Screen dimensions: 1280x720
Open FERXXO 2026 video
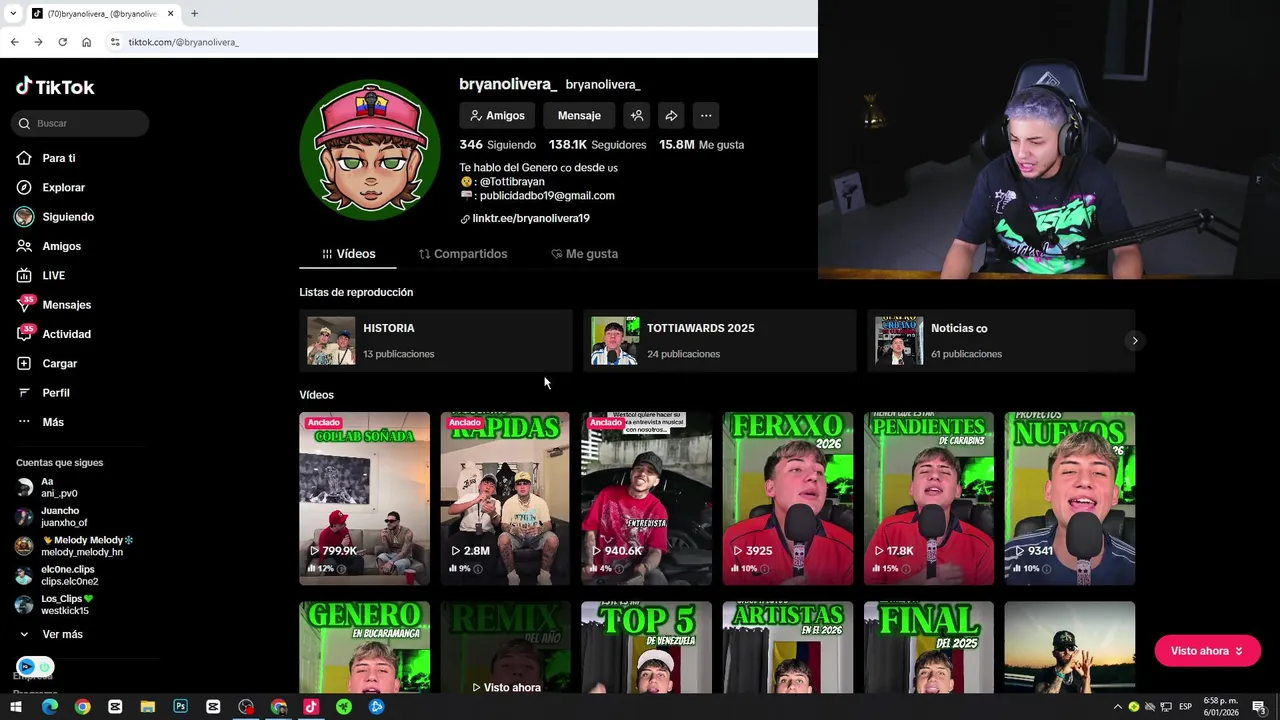point(788,498)
